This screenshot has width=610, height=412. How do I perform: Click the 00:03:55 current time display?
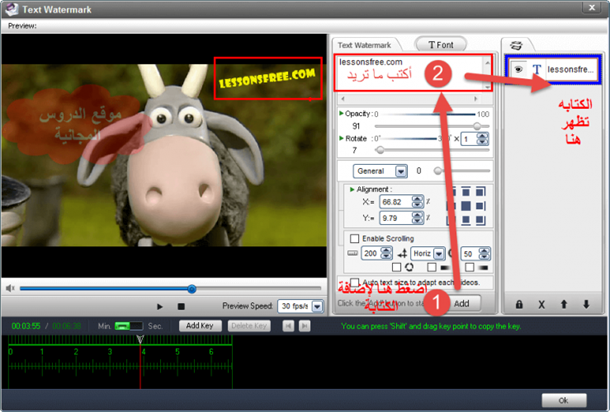pos(26,326)
